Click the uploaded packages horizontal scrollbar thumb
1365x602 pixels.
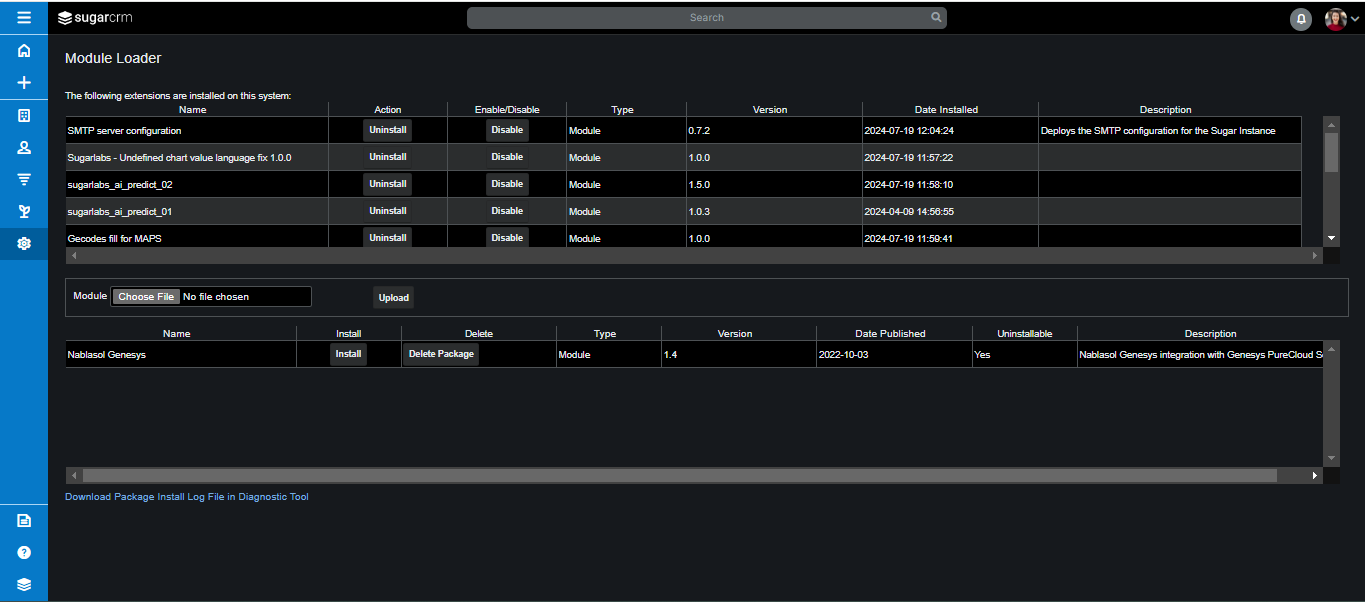680,476
